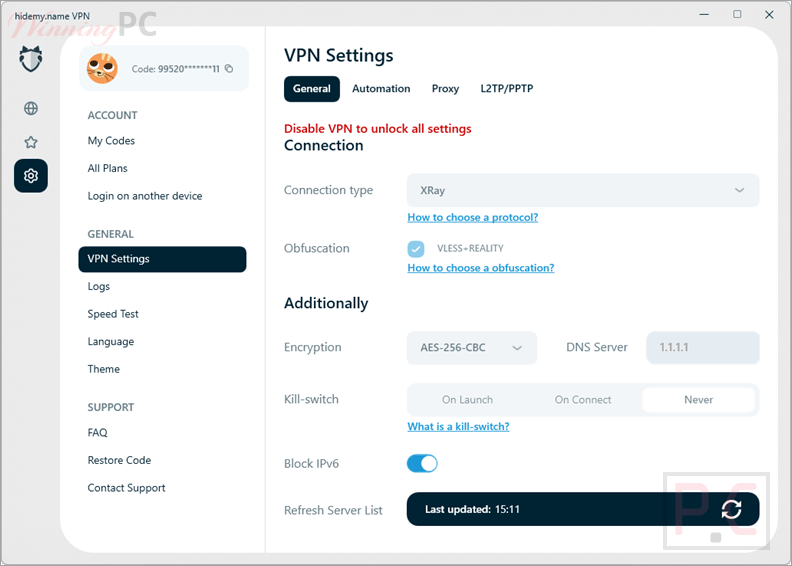Open Contact Support in the sidebar
The image size is (792, 566).
[x=126, y=488]
